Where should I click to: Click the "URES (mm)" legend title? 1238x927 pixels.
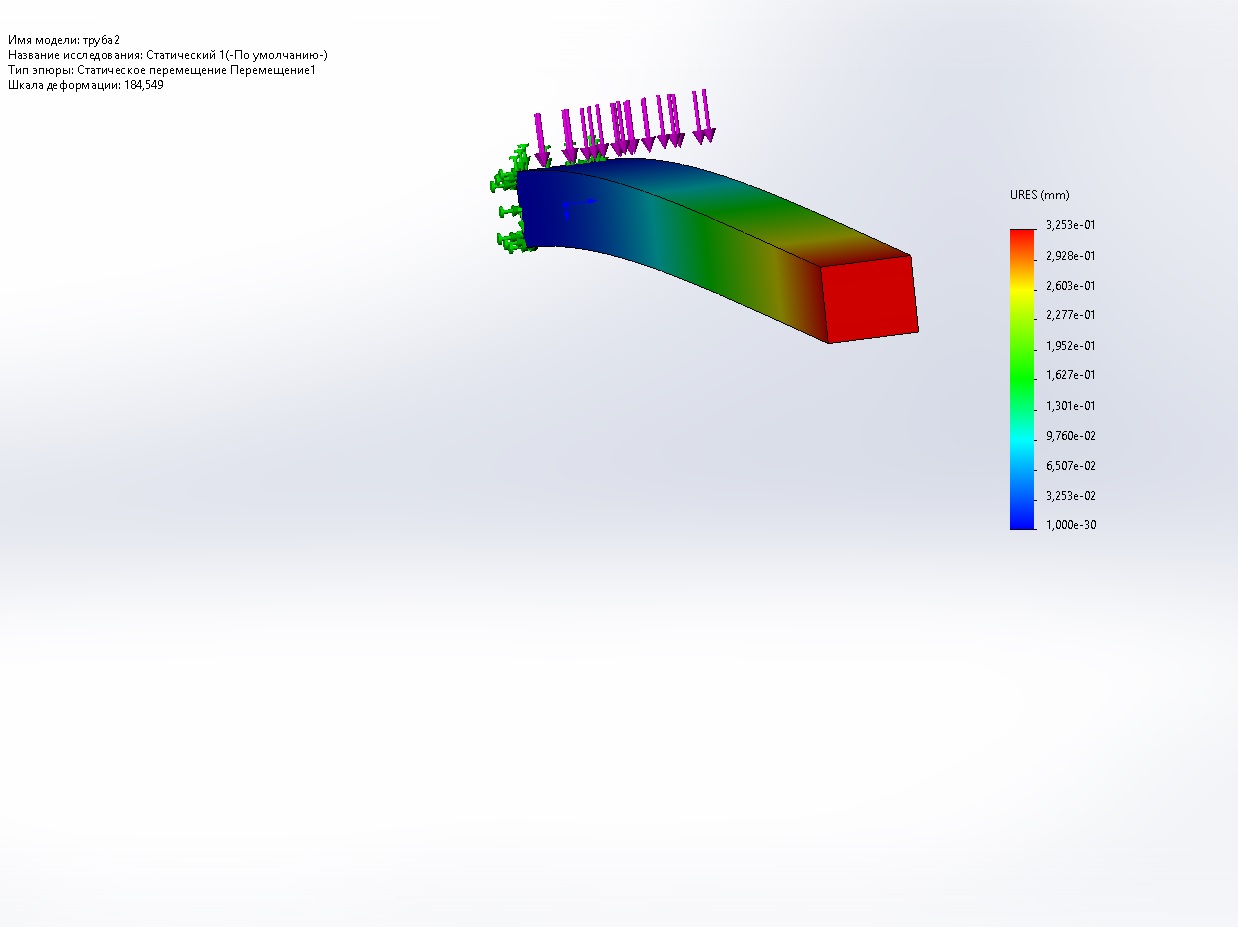1039,195
